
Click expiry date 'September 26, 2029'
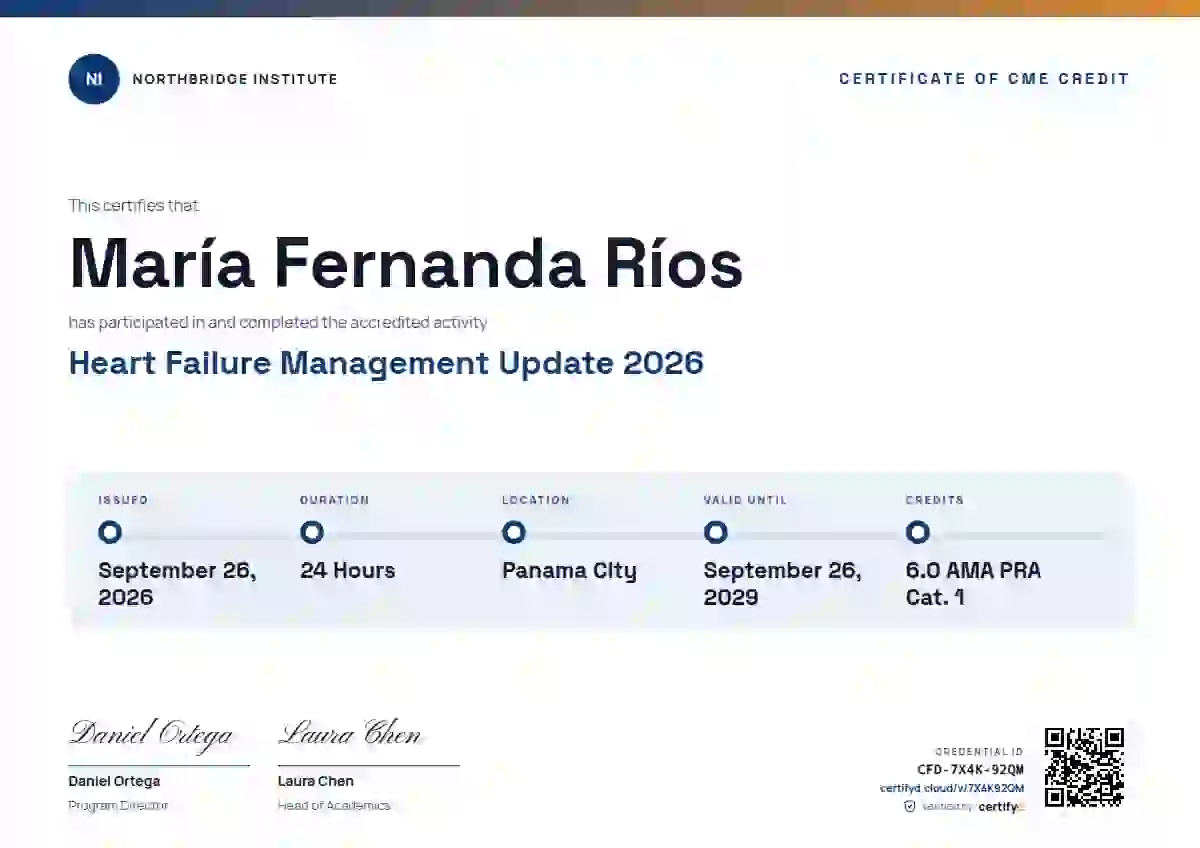(782, 584)
